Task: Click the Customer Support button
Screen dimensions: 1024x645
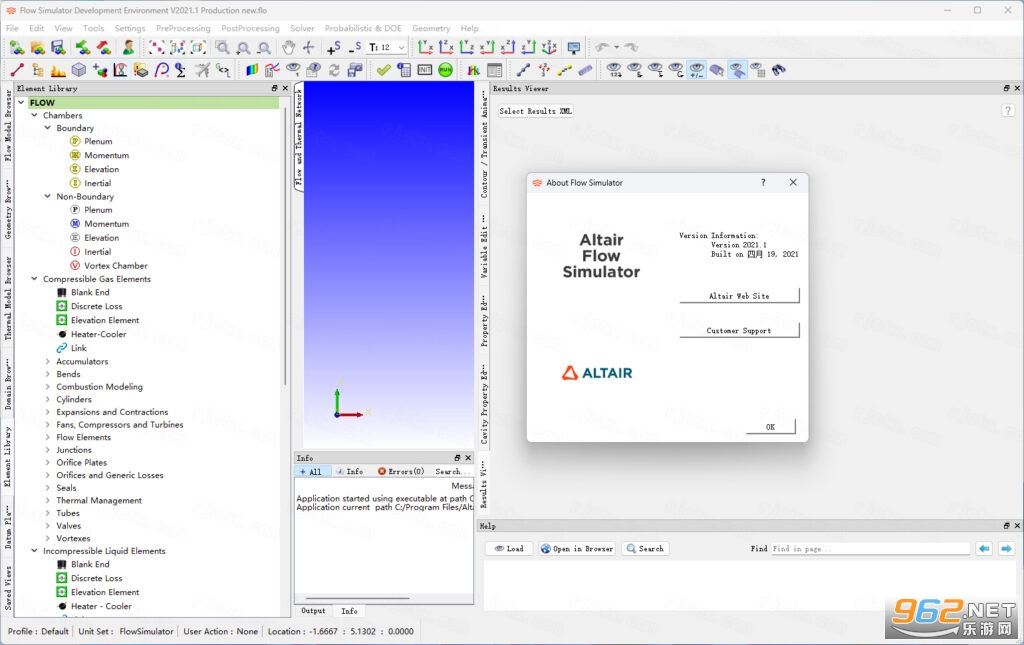Action: [x=739, y=330]
